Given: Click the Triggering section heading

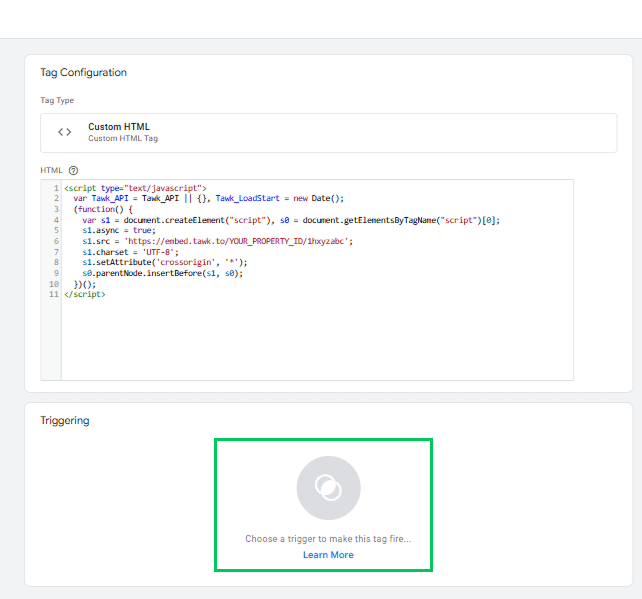Looking at the screenshot, I should pos(65,420).
